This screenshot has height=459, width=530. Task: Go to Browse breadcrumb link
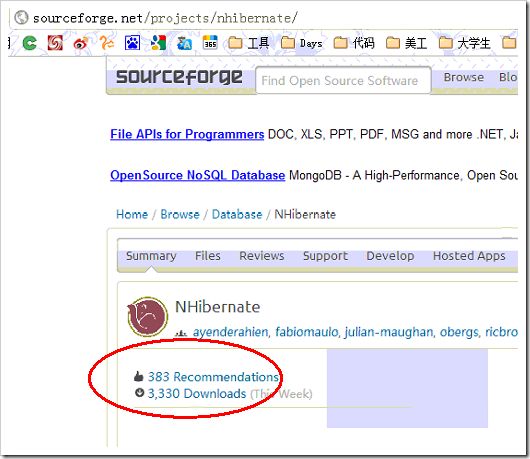[x=180, y=214]
